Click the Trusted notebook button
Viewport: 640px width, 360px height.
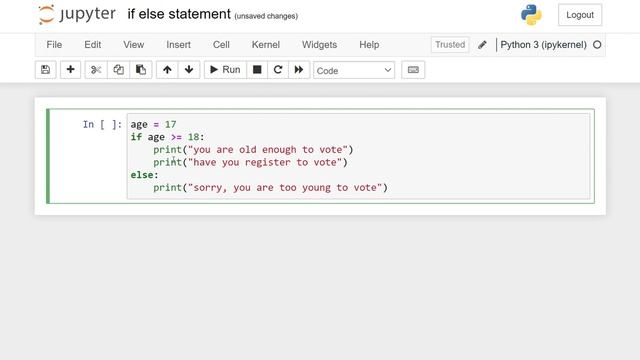(450, 44)
